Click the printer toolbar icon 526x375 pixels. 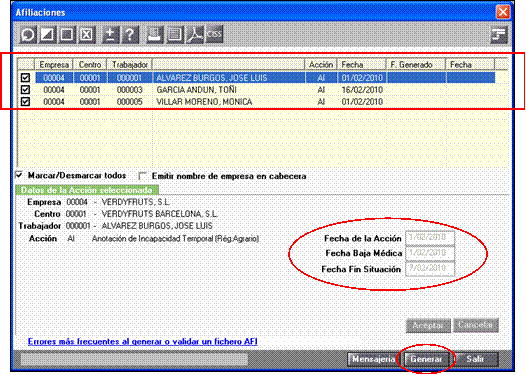[x=155, y=34]
